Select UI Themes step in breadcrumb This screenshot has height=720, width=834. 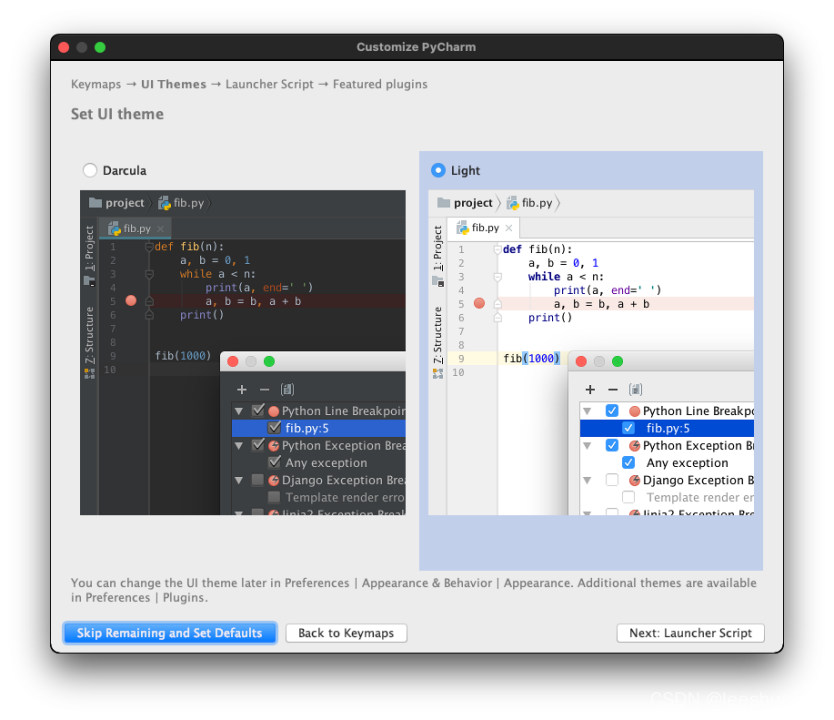173,84
